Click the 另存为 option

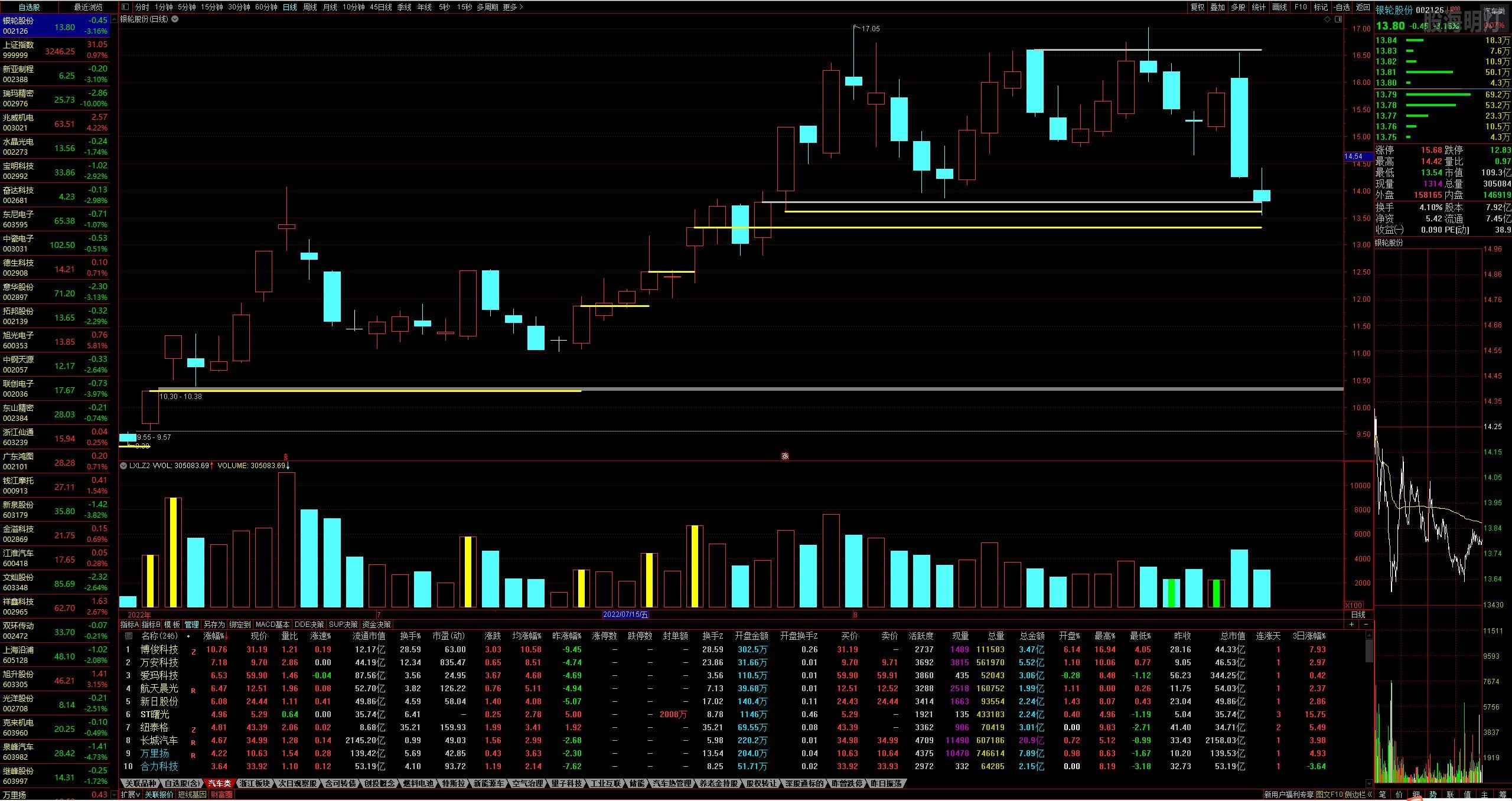[214, 625]
